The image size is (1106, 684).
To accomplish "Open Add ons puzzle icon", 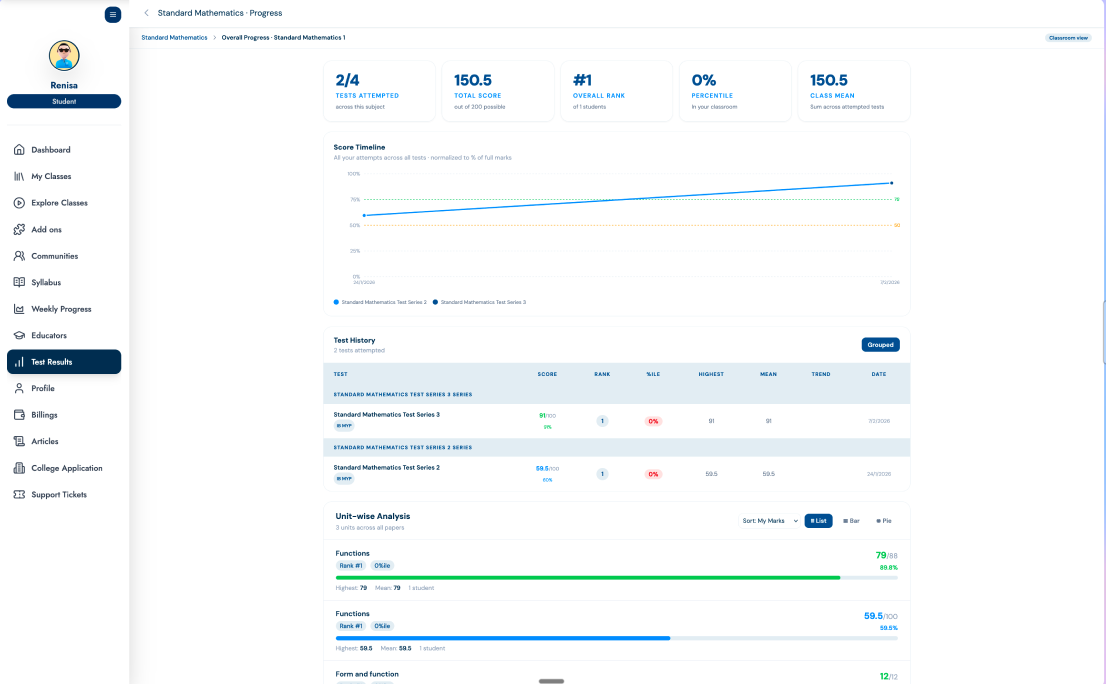I will tap(19, 229).
